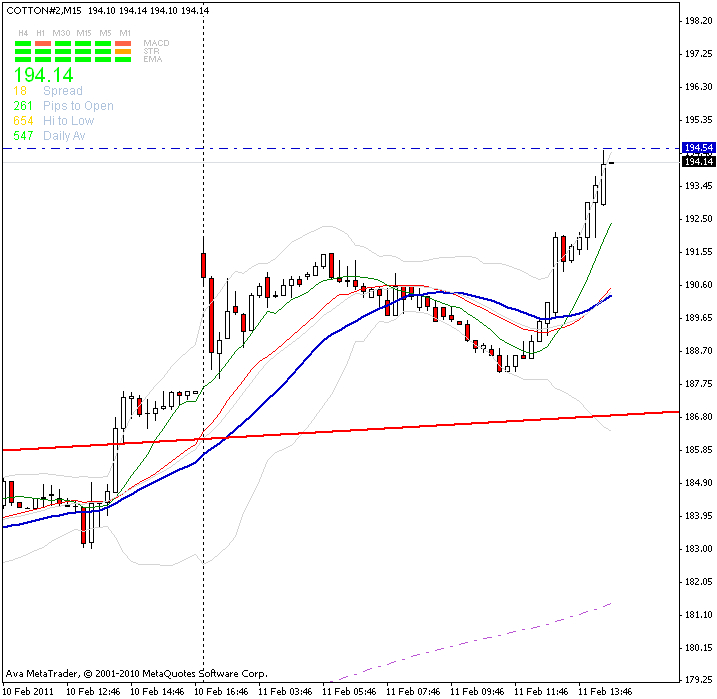
Task: Select the H4 timeframe column label
Action: pos(22,33)
